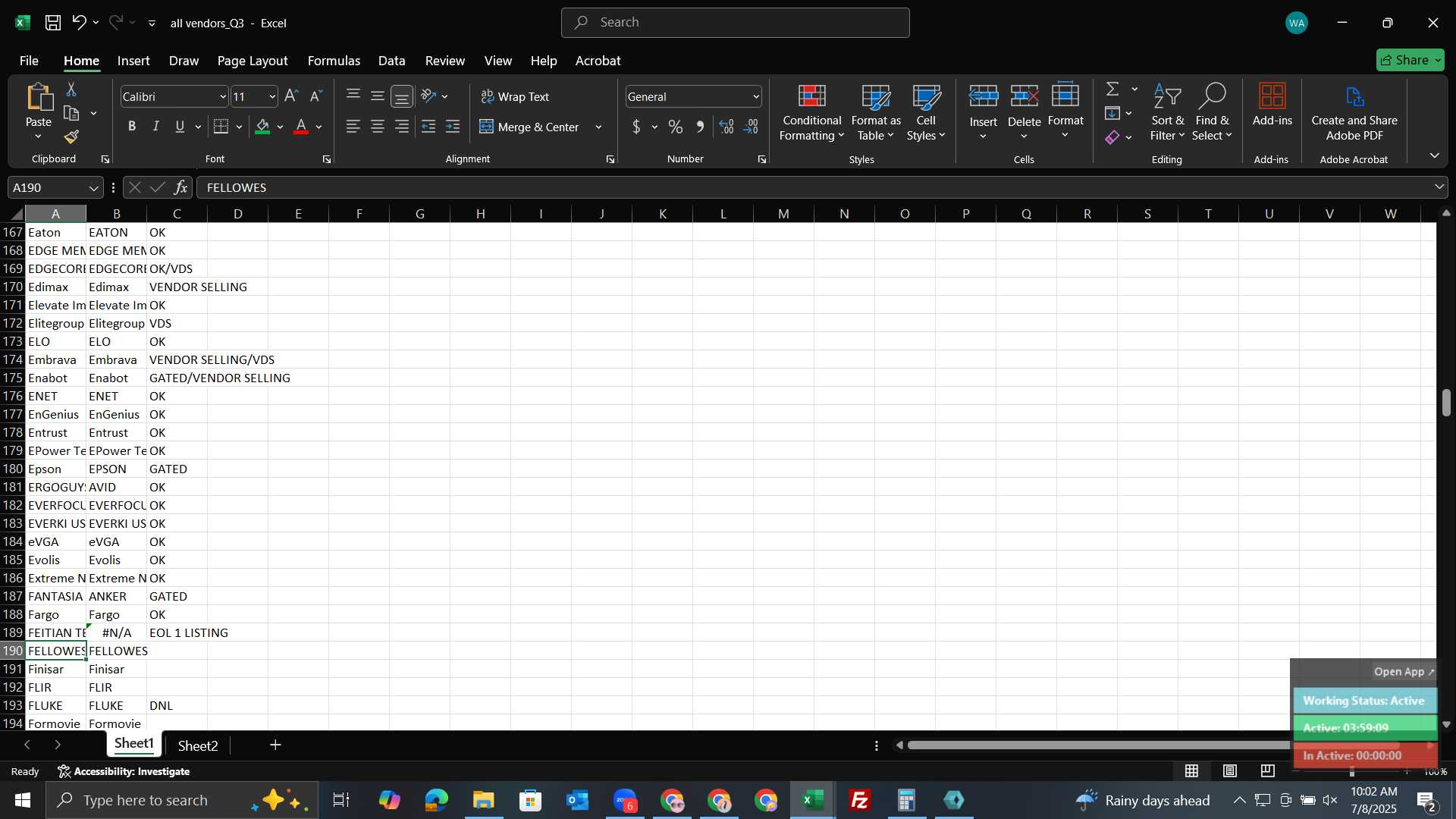1456x819 pixels.
Task: Switch to Page Layout view icon
Action: 1230,771
